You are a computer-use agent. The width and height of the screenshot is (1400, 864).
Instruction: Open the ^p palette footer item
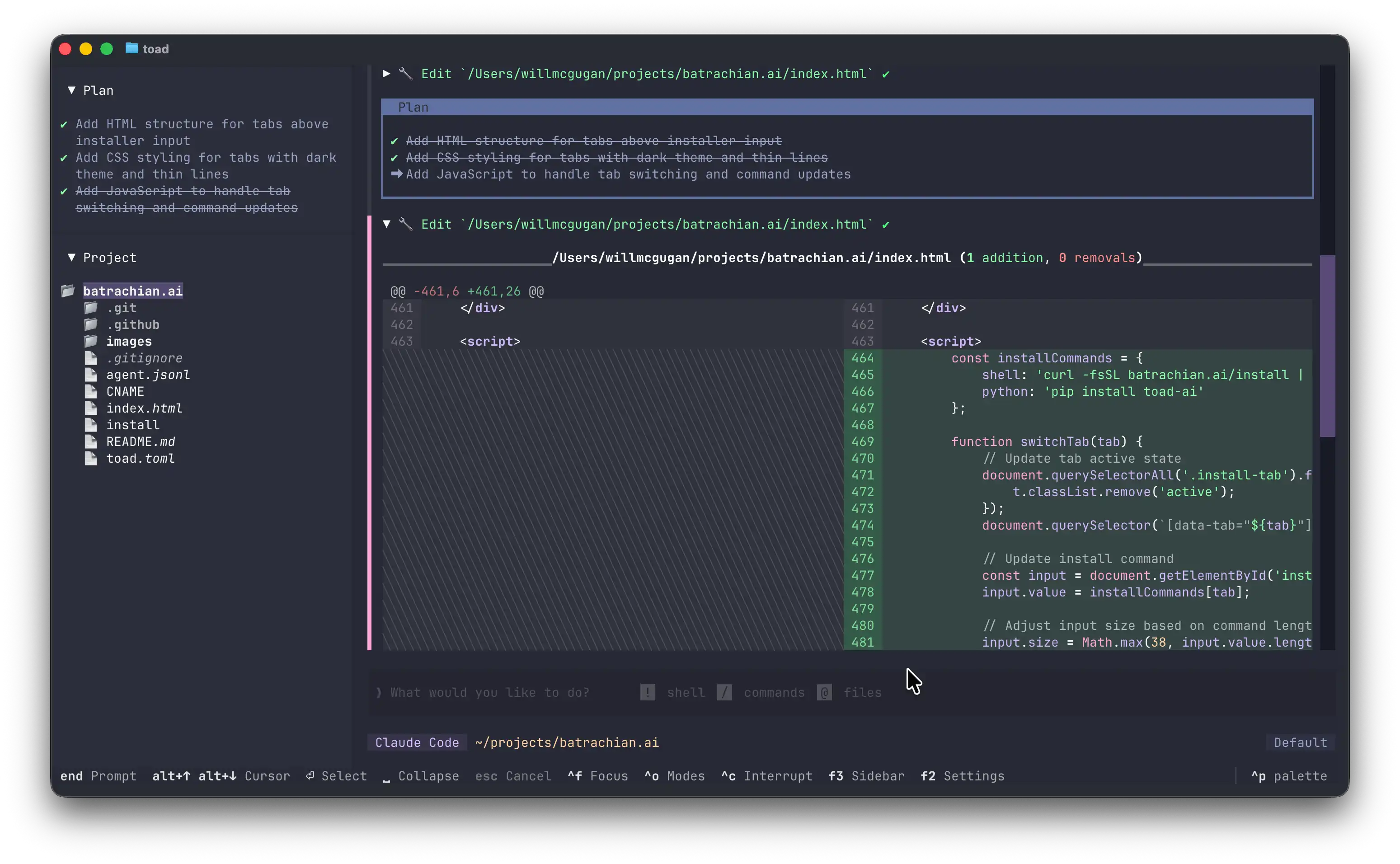point(1289,776)
